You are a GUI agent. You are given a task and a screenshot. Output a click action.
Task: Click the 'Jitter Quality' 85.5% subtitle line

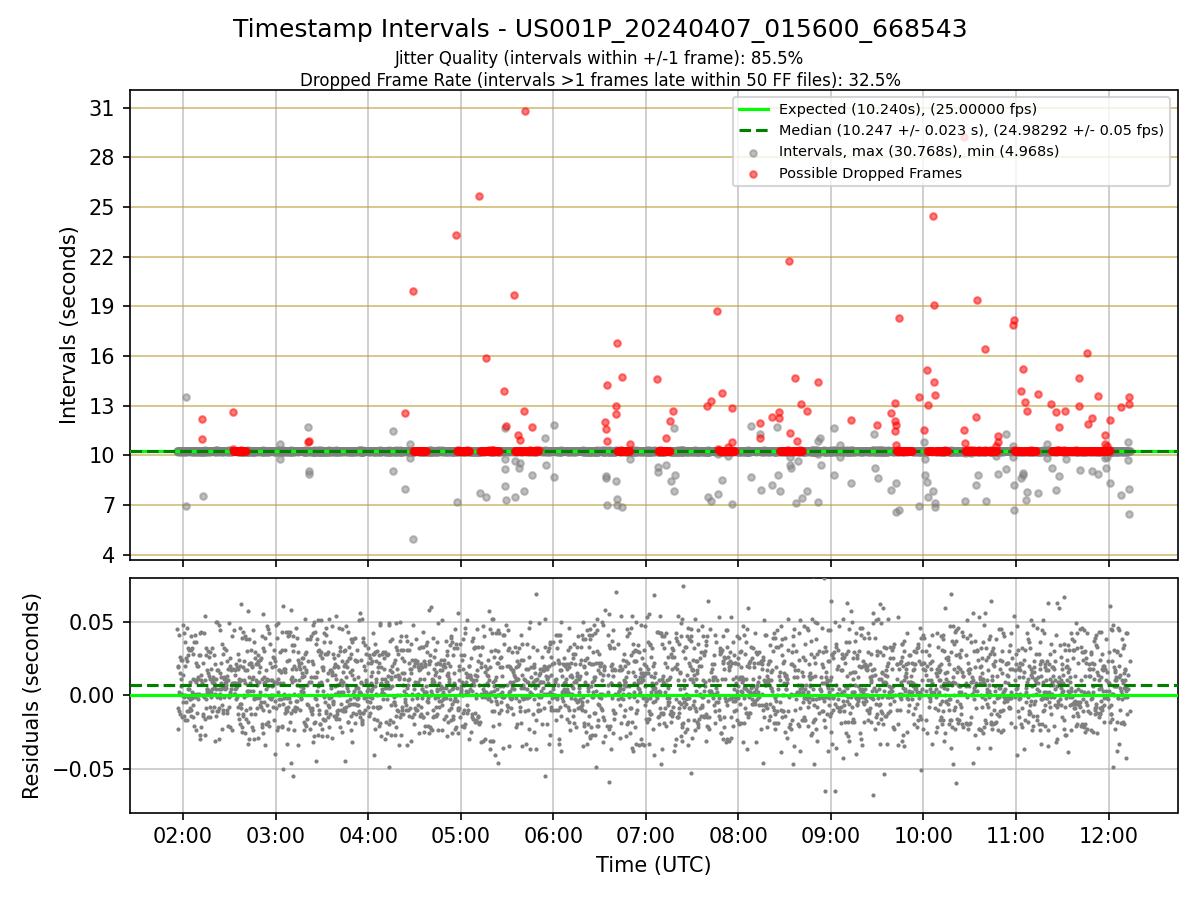pos(599,58)
